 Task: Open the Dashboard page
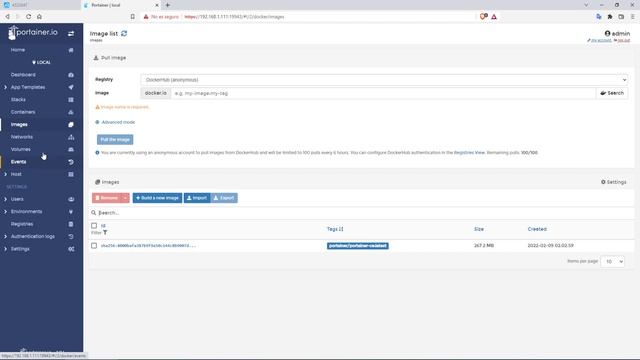tap(23, 75)
